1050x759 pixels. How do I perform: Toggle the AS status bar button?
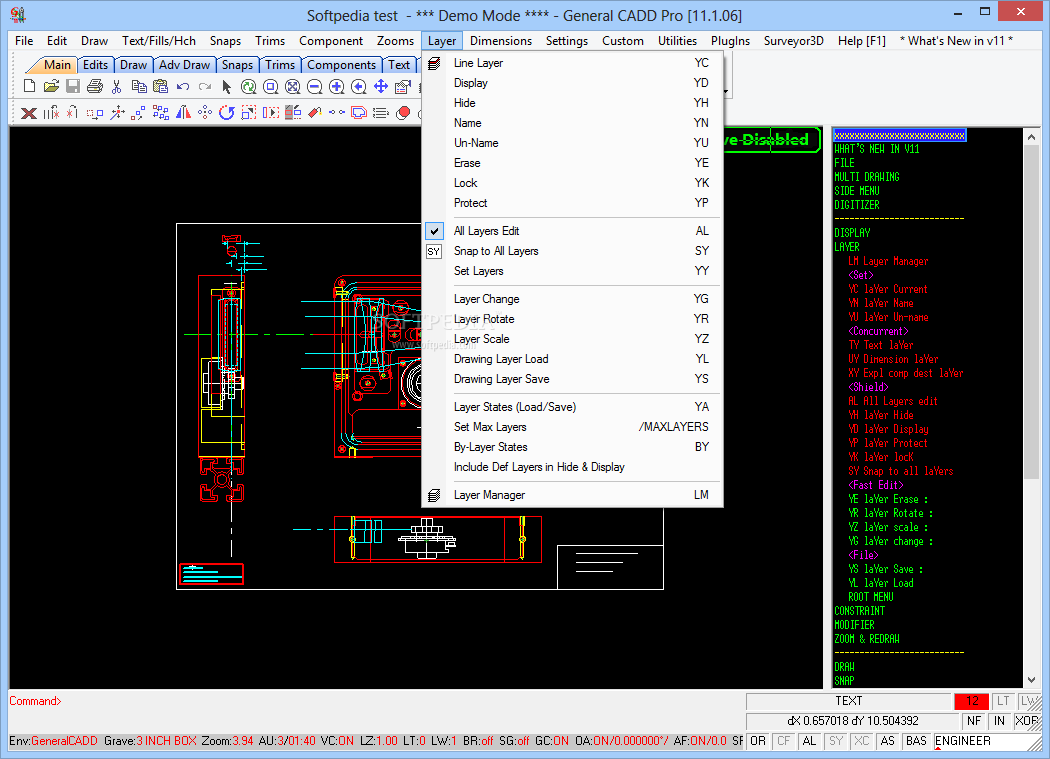(888, 741)
